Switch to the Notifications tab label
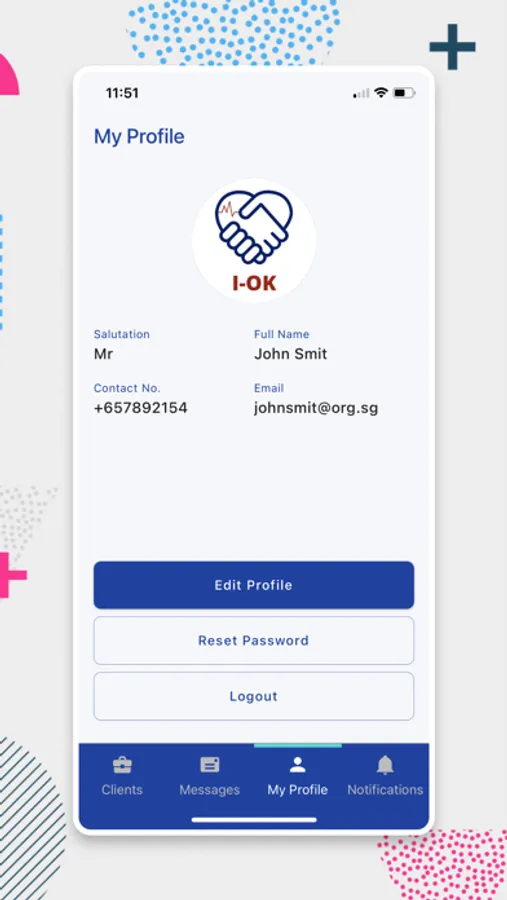Image resolution: width=507 pixels, height=900 pixels. 385,790
